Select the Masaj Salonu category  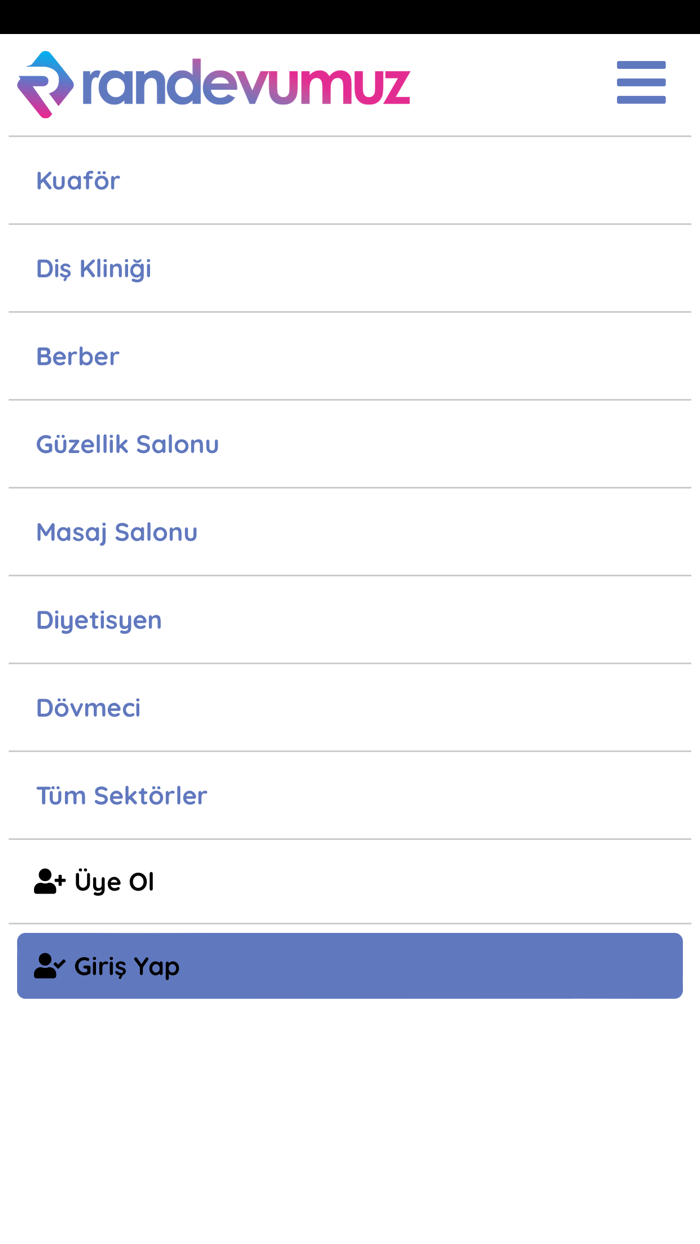click(x=116, y=532)
